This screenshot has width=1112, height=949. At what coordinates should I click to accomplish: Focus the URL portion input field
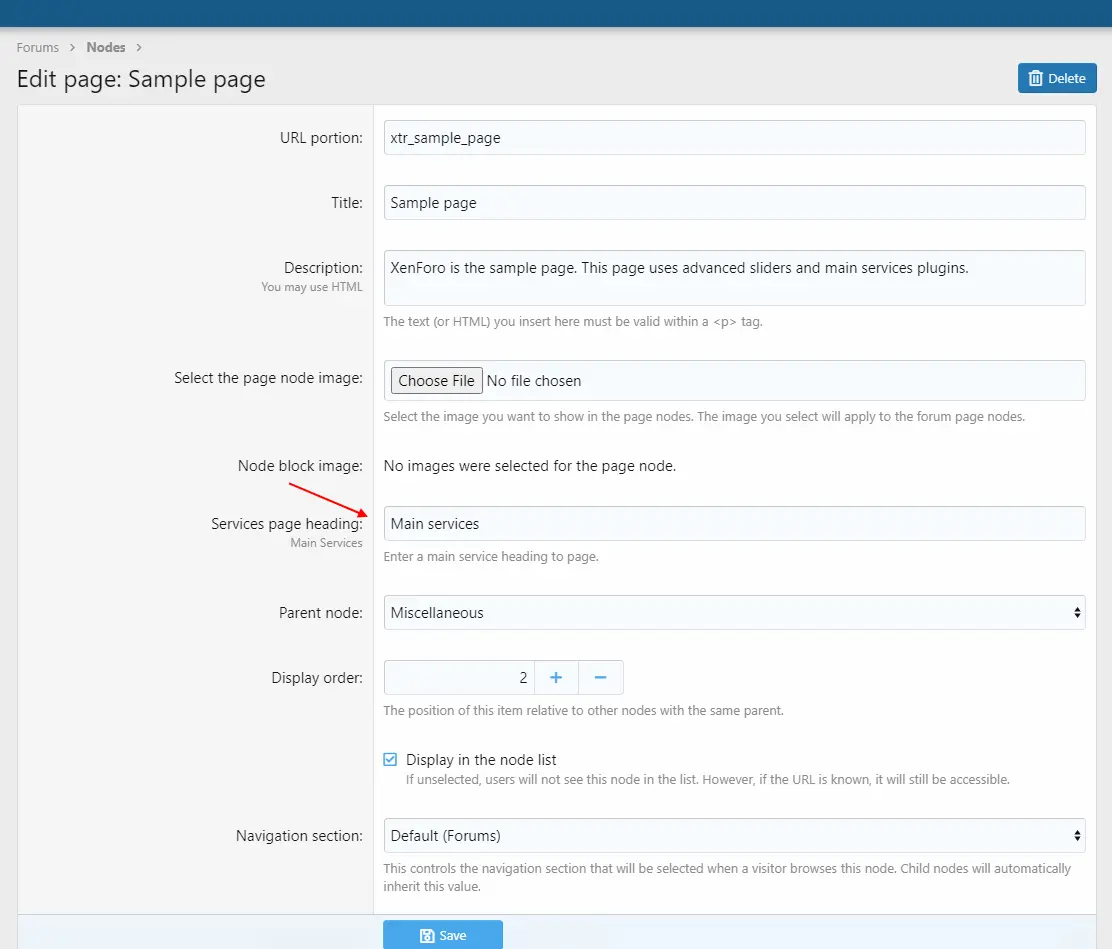click(734, 138)
